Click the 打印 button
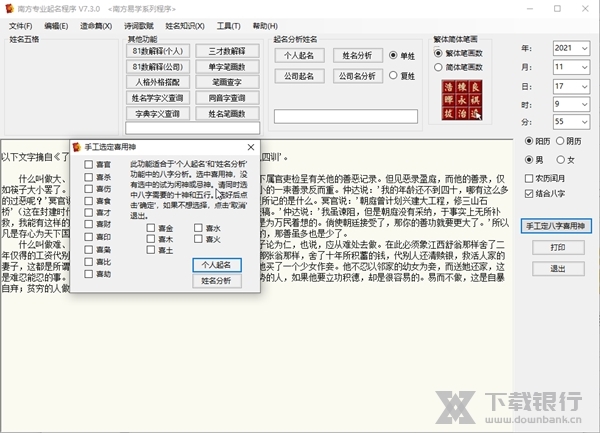This screenshot has height=433, width=600. (x=558, y=247)
